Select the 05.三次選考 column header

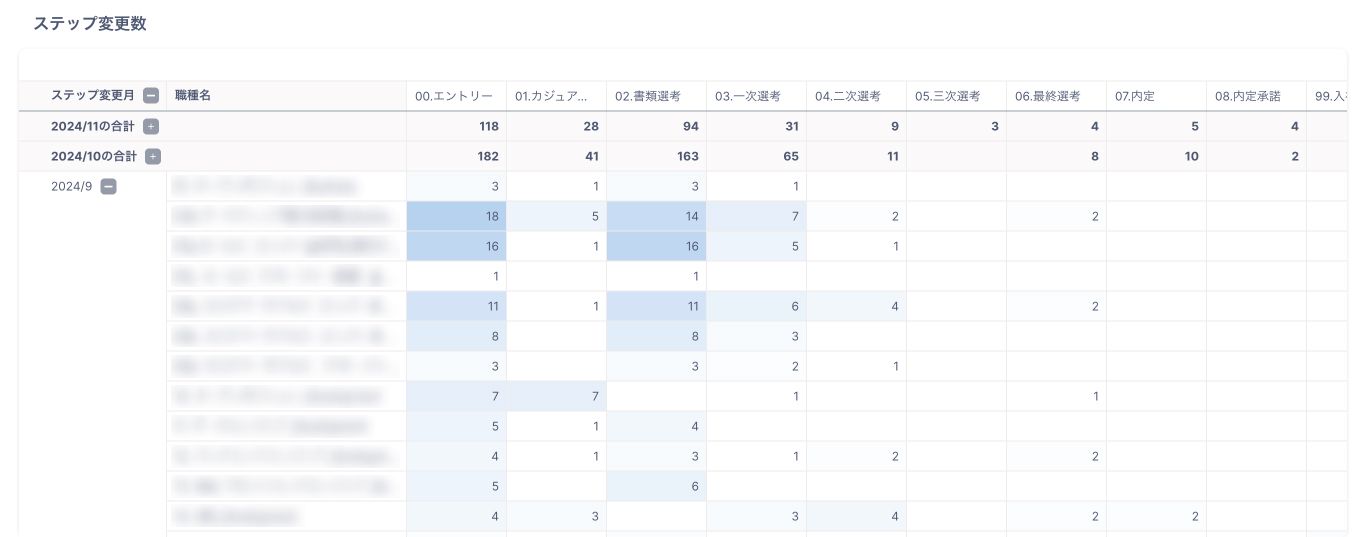[948, 96]
